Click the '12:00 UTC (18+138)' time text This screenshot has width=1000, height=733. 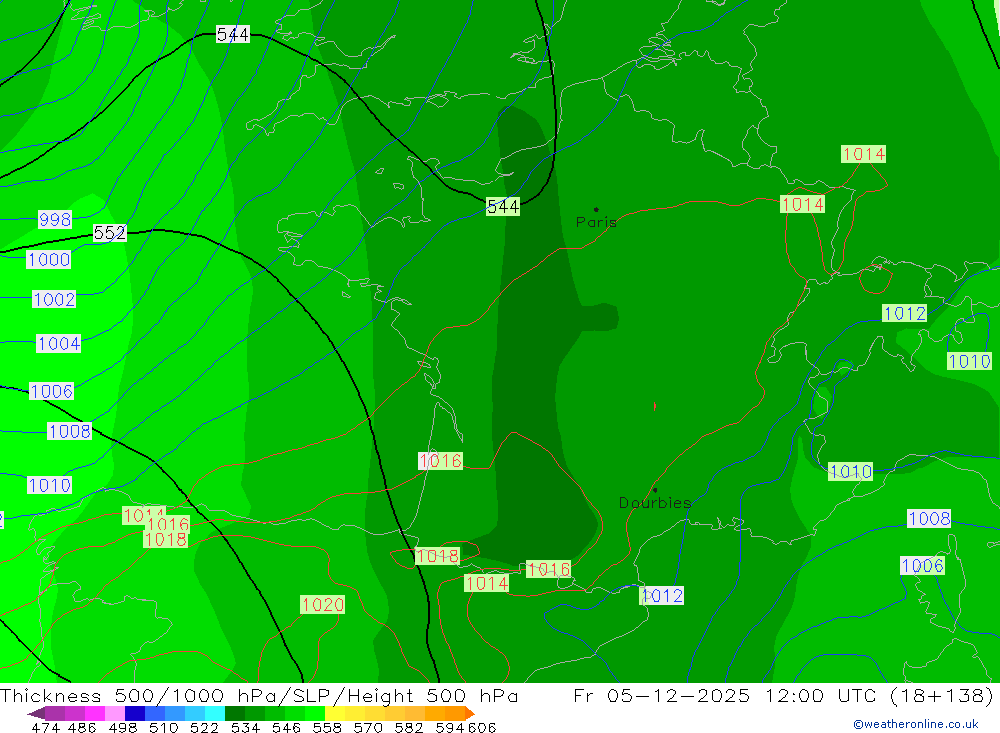879,696
